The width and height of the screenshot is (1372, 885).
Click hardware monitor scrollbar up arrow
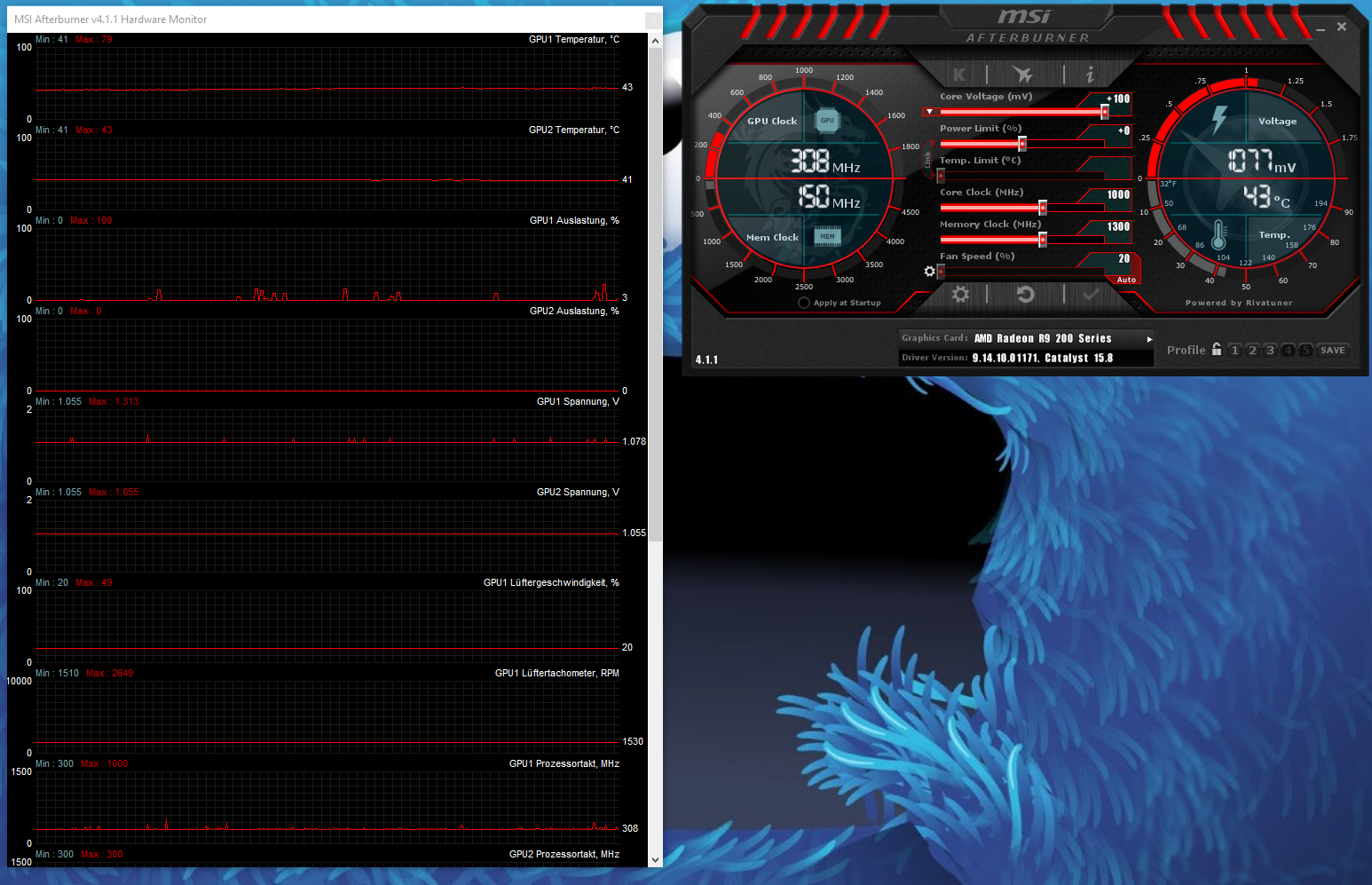coord(655,41)
